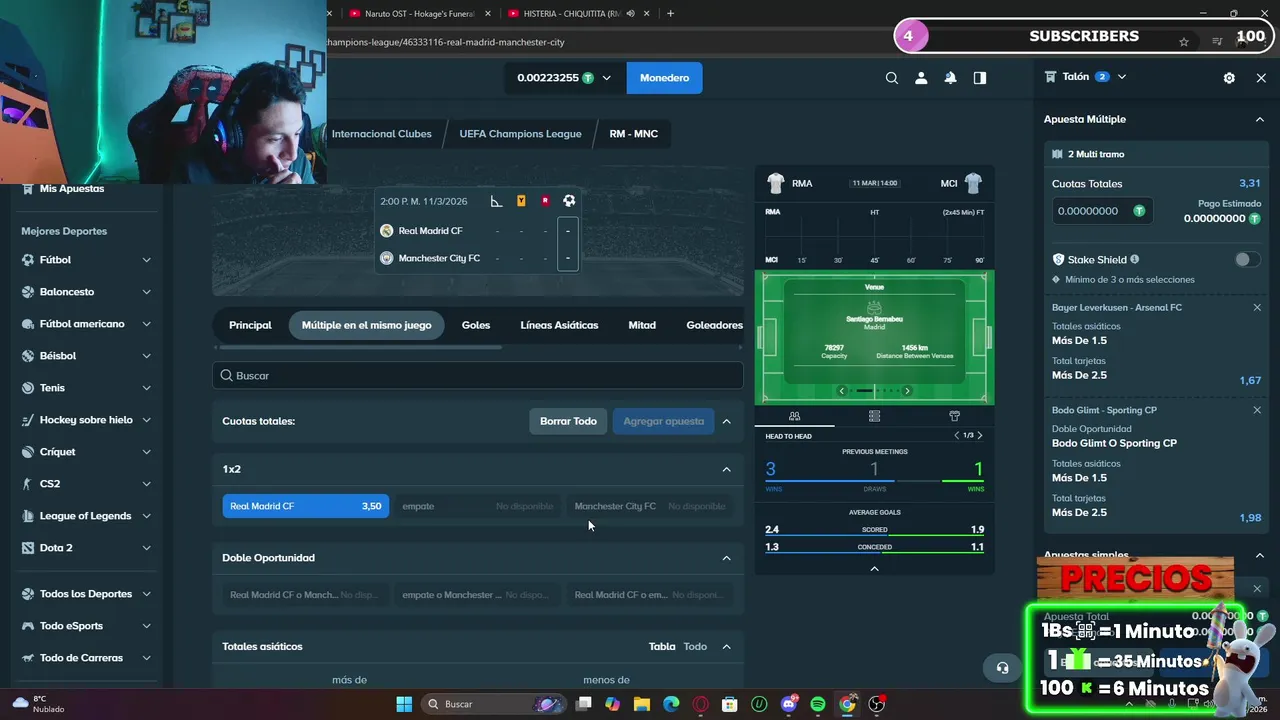
Task: Expand the Tenis sports menu
Action: click(x=146, y=388)
